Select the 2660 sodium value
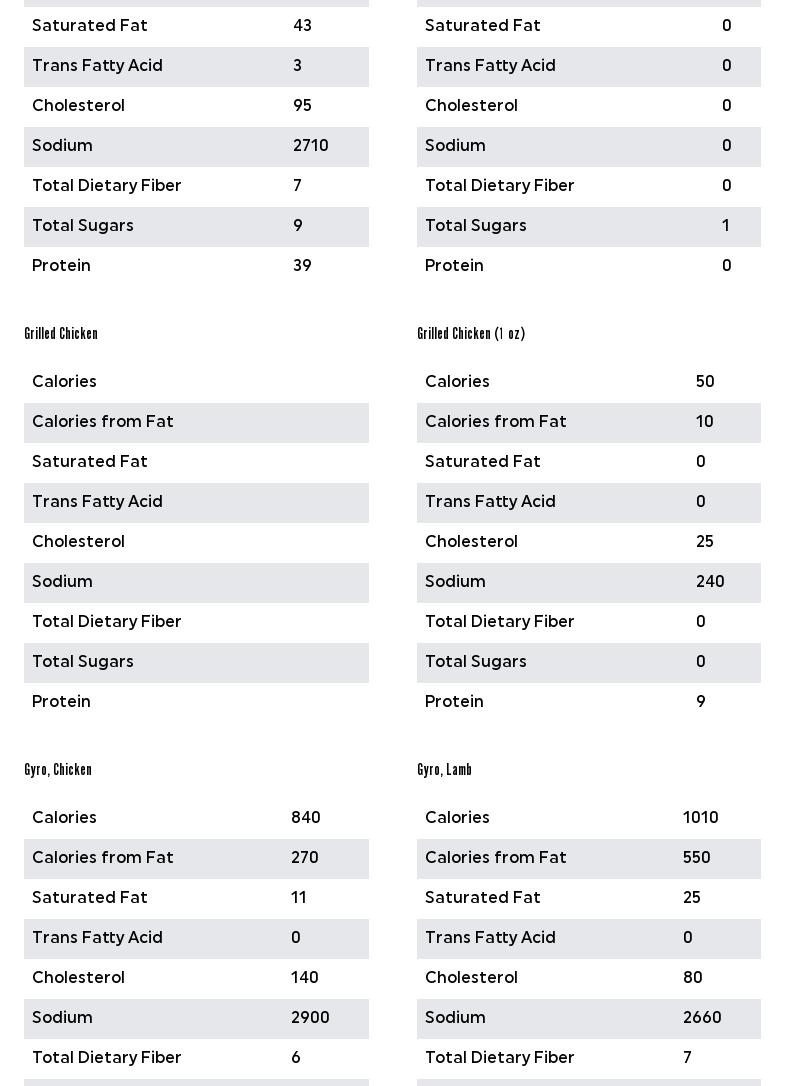Screen dimensions: 785x1086 coord(702,1018)
